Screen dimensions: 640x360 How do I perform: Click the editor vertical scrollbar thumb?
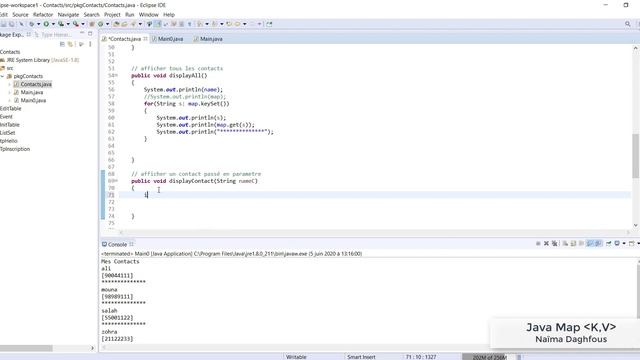pyautogui.click(x=636, y=156)
